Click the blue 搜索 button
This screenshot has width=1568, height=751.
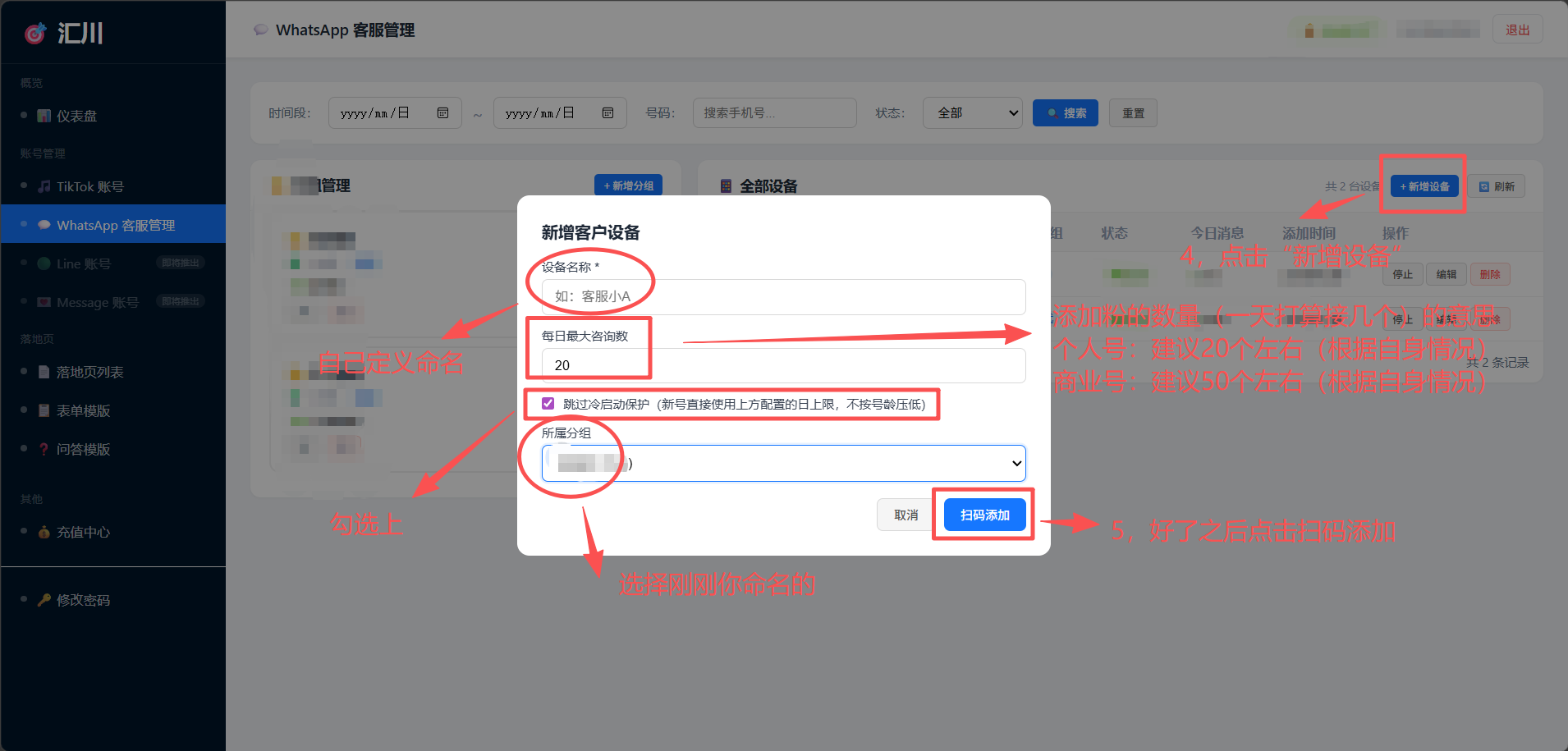click(1066, 113)
